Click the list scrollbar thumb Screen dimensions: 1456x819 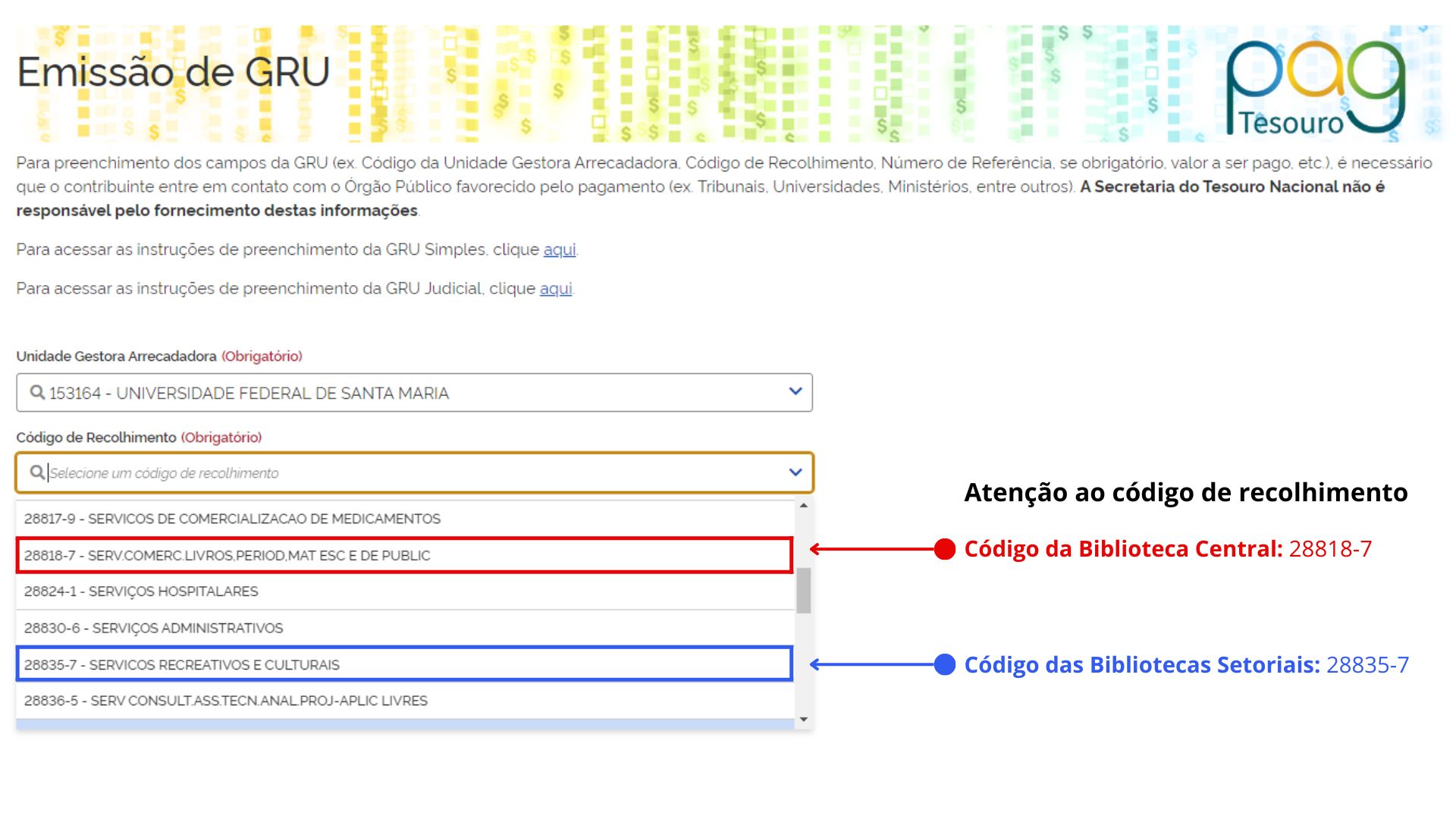tap(804, 590)
